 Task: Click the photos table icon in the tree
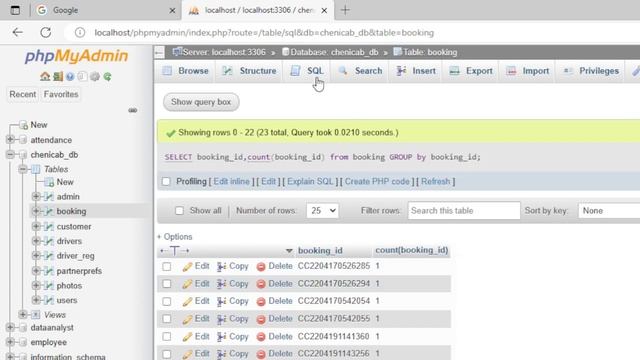[x=49, y=285]
